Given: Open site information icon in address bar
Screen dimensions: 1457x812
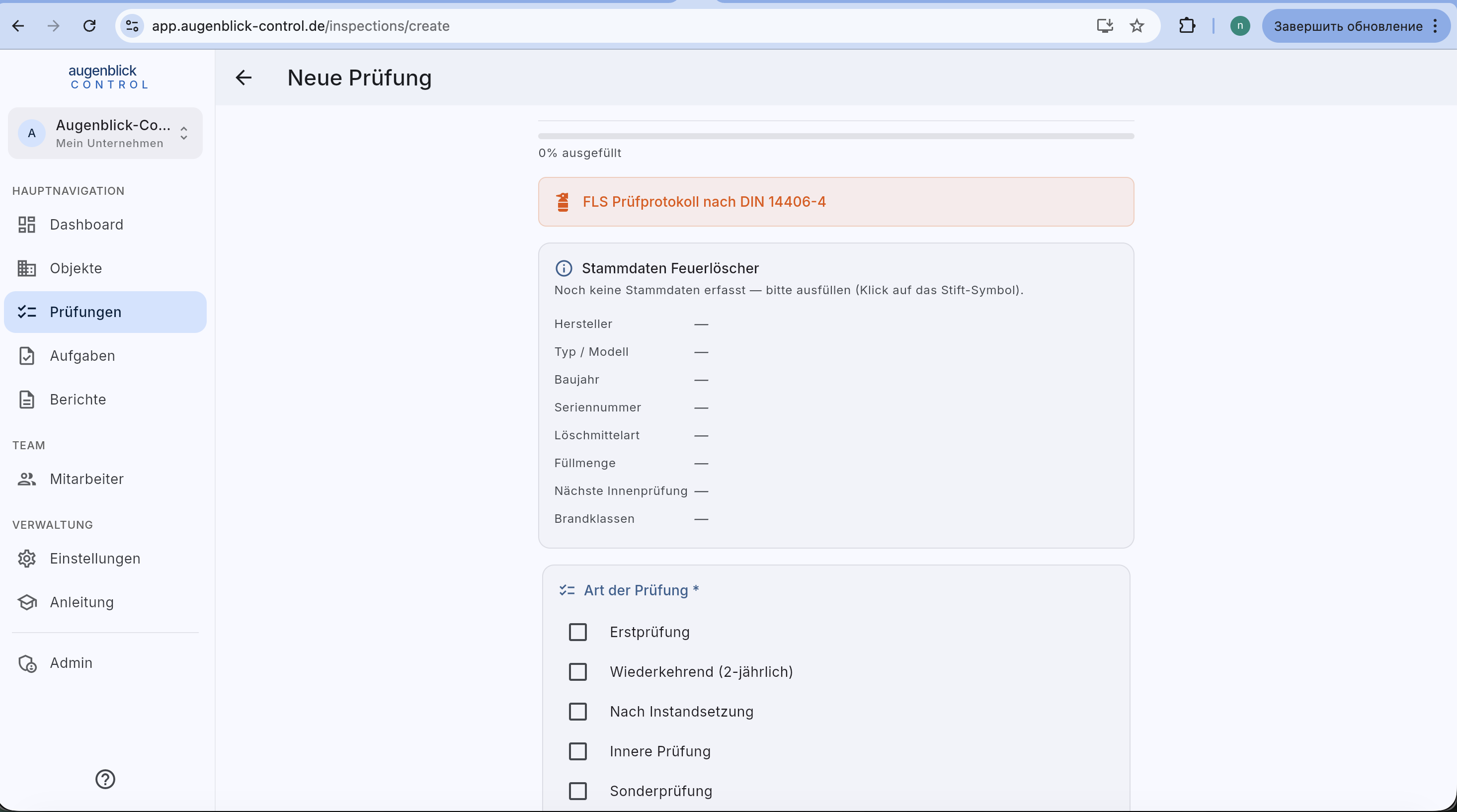Looking at the screenshot, I should [x=132, y=26].
